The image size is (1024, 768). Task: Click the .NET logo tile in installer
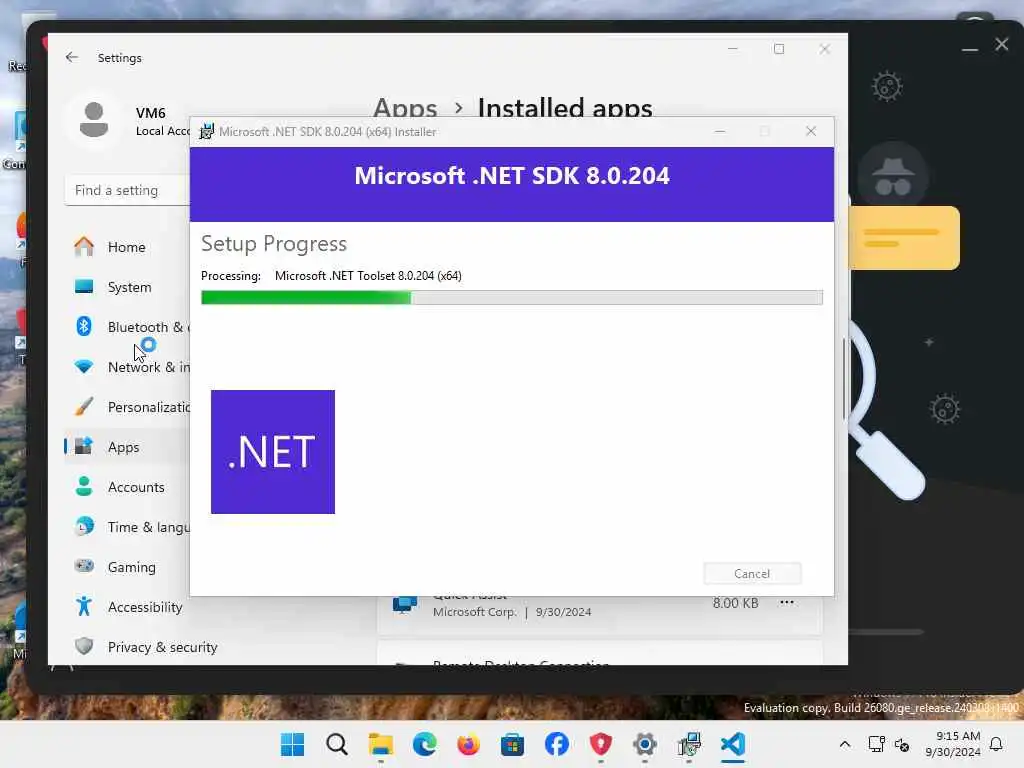click(x=272, y=452)
